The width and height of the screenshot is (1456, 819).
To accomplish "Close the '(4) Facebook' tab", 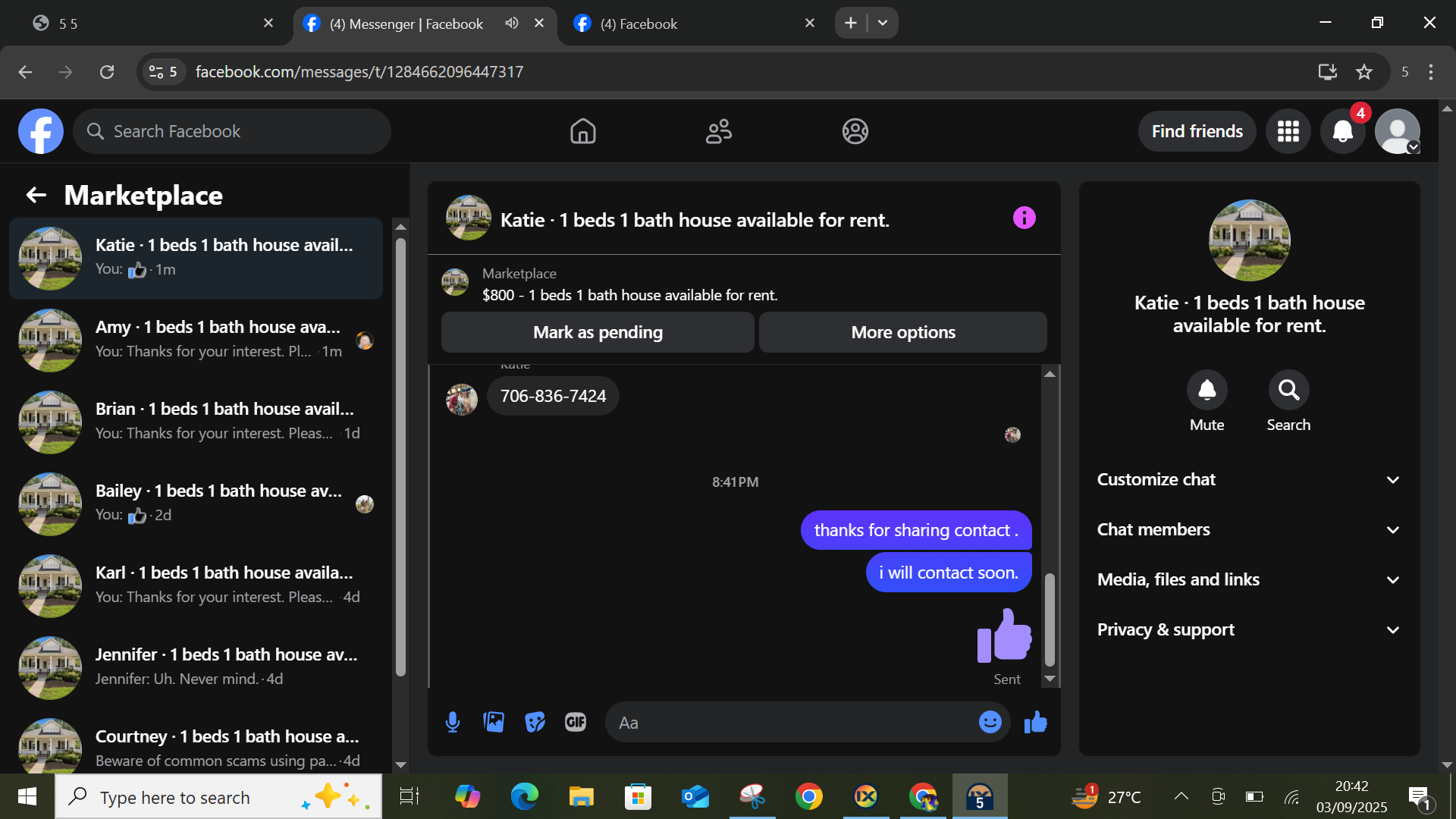I will point(810,24).
